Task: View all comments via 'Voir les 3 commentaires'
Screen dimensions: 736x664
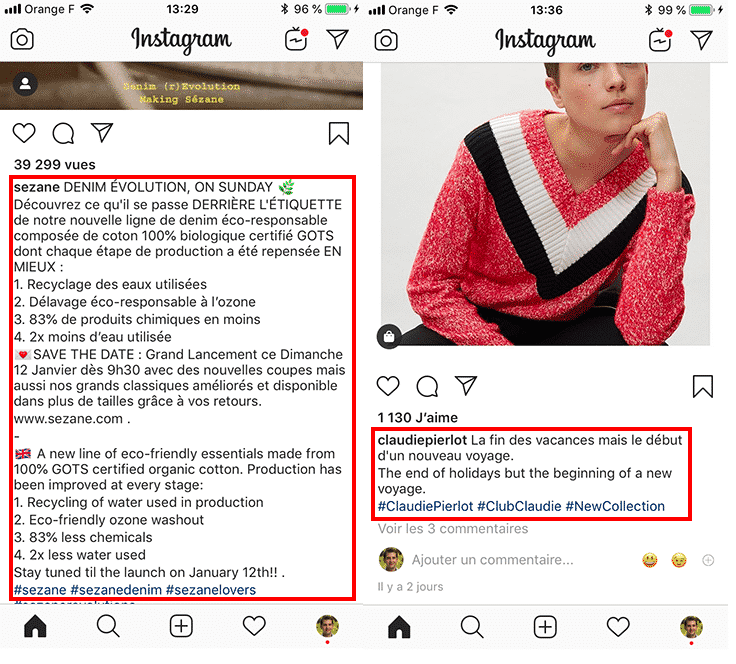Action: click(x=453, y=528)
